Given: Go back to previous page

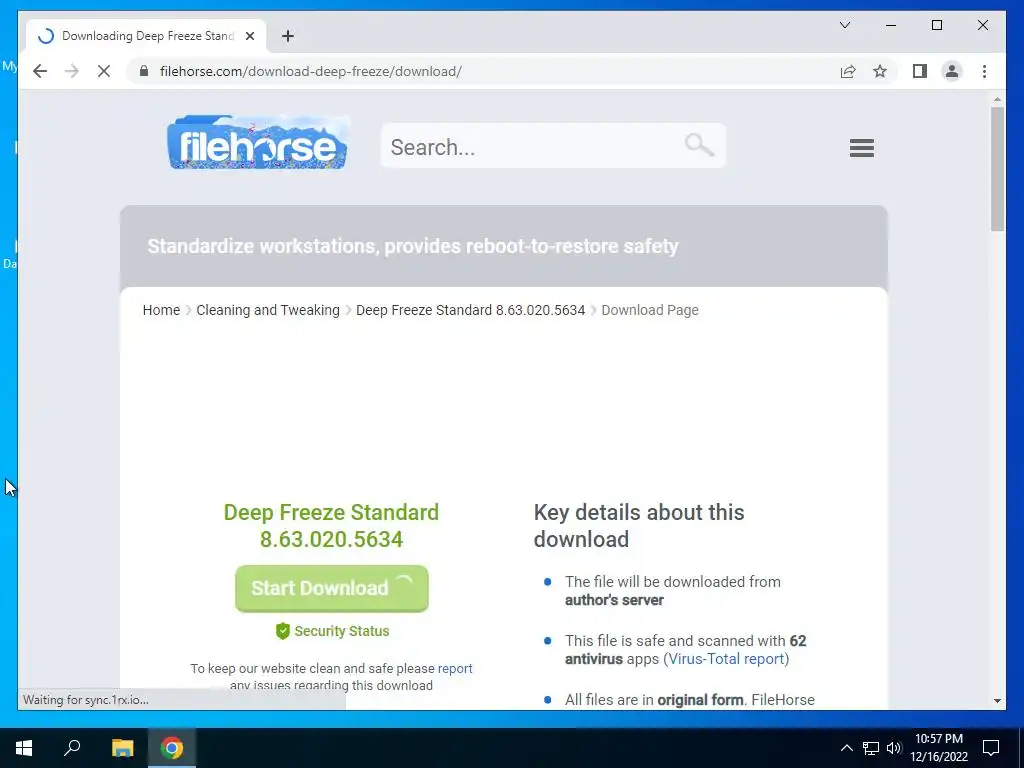Looking at the screenshot, I should pyautogui.click(x=40, y=71).
